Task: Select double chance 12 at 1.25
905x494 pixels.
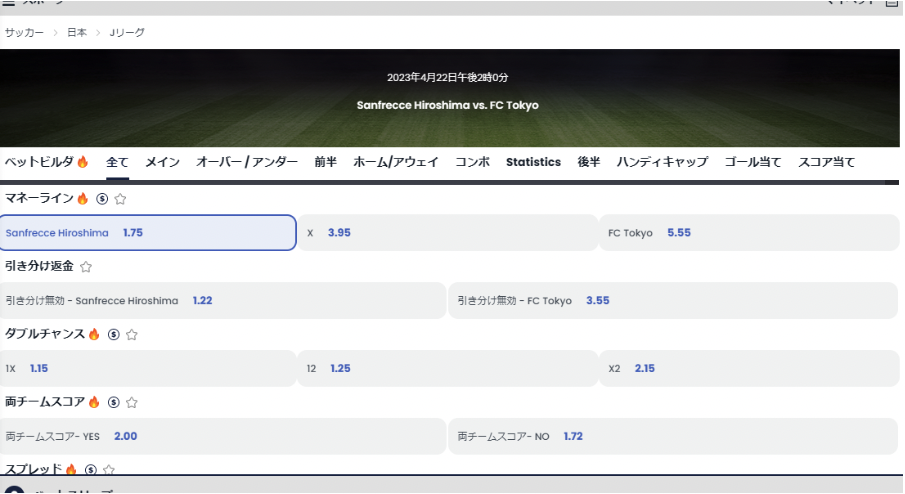Action: click(448, 368)
